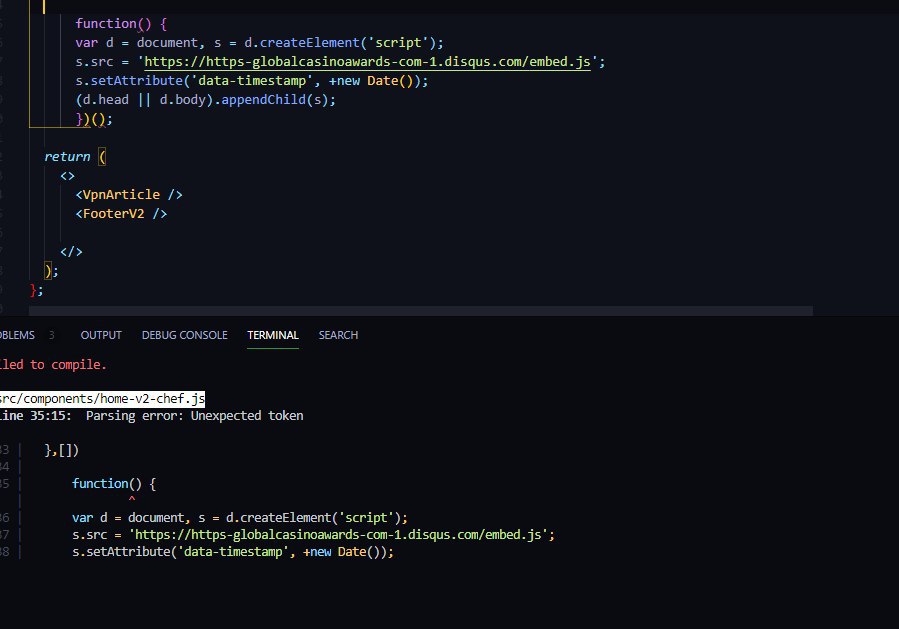Click the TERMINAL panel tab

pyautogui.click(x=273, y=335)
